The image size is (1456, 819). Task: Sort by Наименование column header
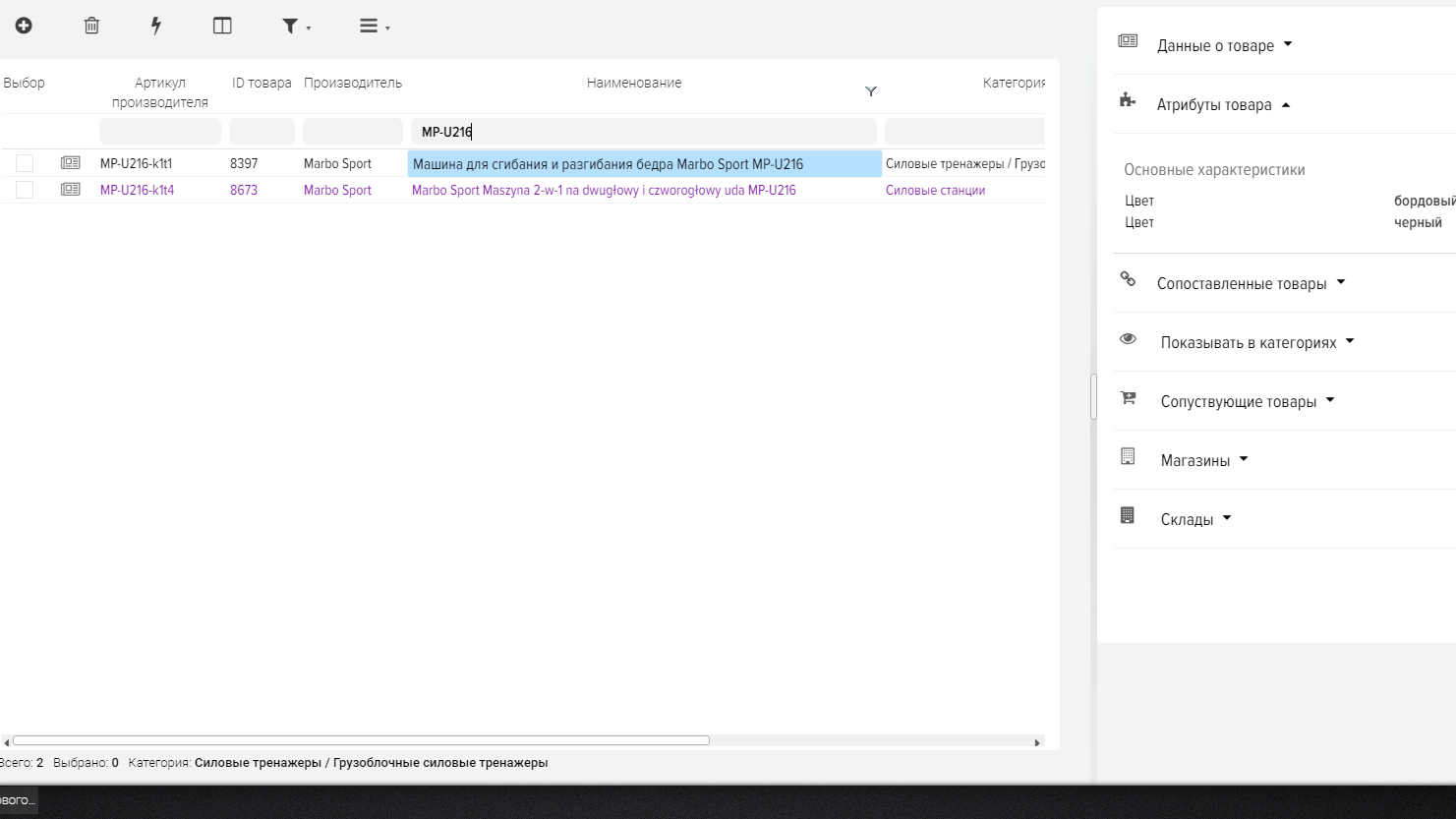[x=634, y=83]
